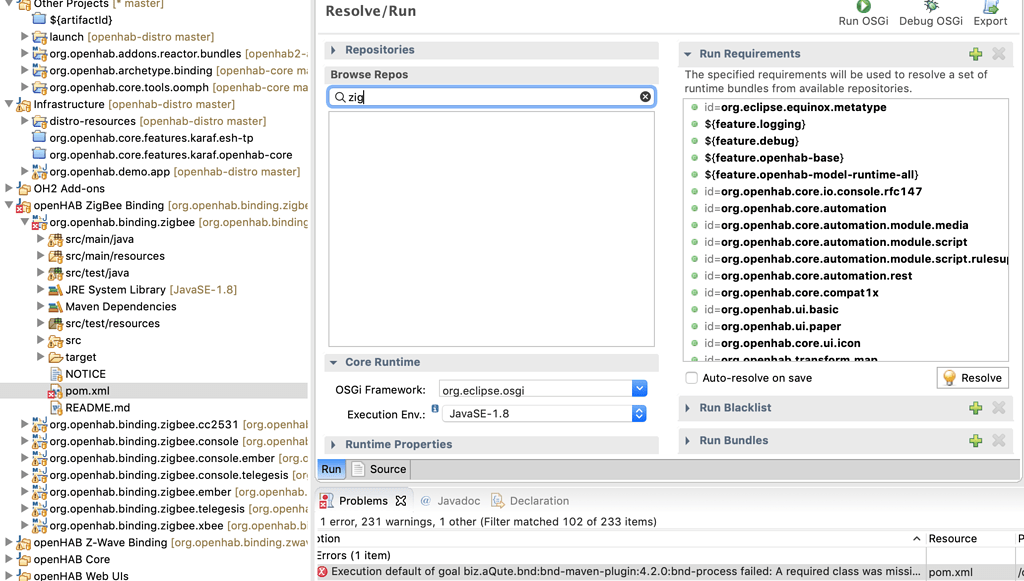Select org.openhab.core.compat1x requirement
Image resolution: width=1024 pixels, height=581 pixels.
coord(791,292)
